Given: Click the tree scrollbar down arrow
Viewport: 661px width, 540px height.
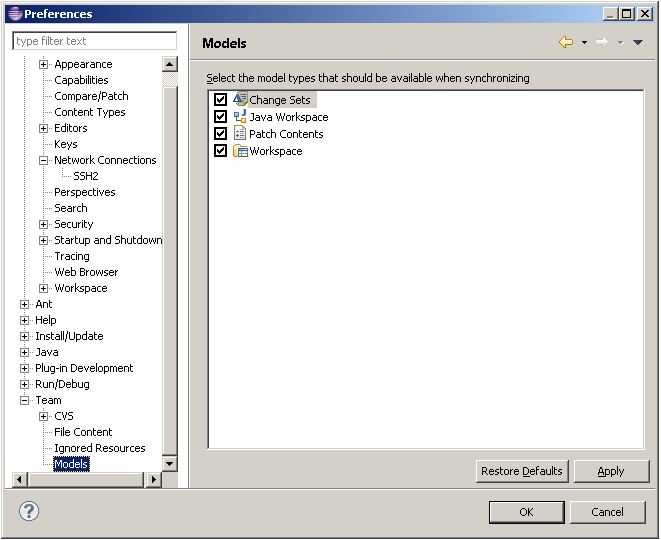Looking at the screenshot, I should click(169, 464).
